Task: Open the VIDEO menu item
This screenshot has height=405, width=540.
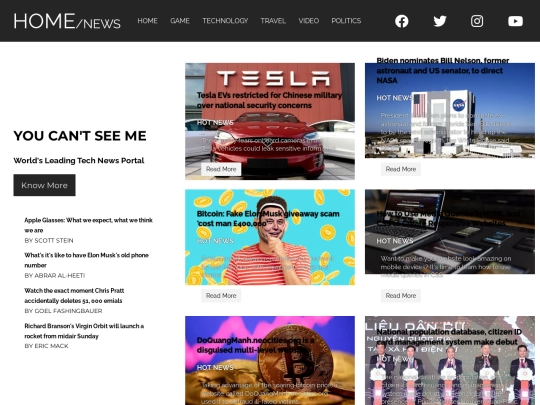Action: (x=309, y=21)
